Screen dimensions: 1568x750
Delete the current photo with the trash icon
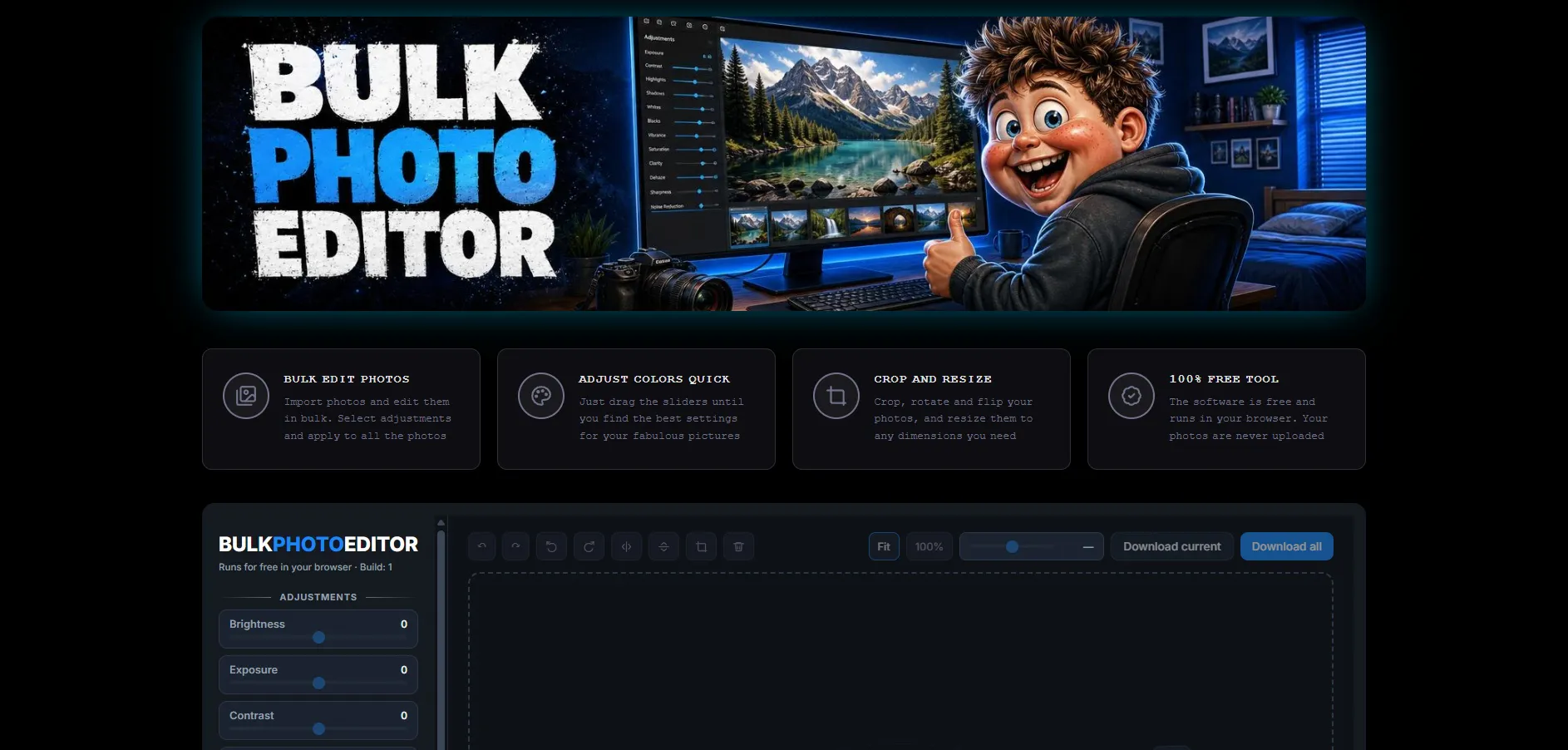pos(738,546)
